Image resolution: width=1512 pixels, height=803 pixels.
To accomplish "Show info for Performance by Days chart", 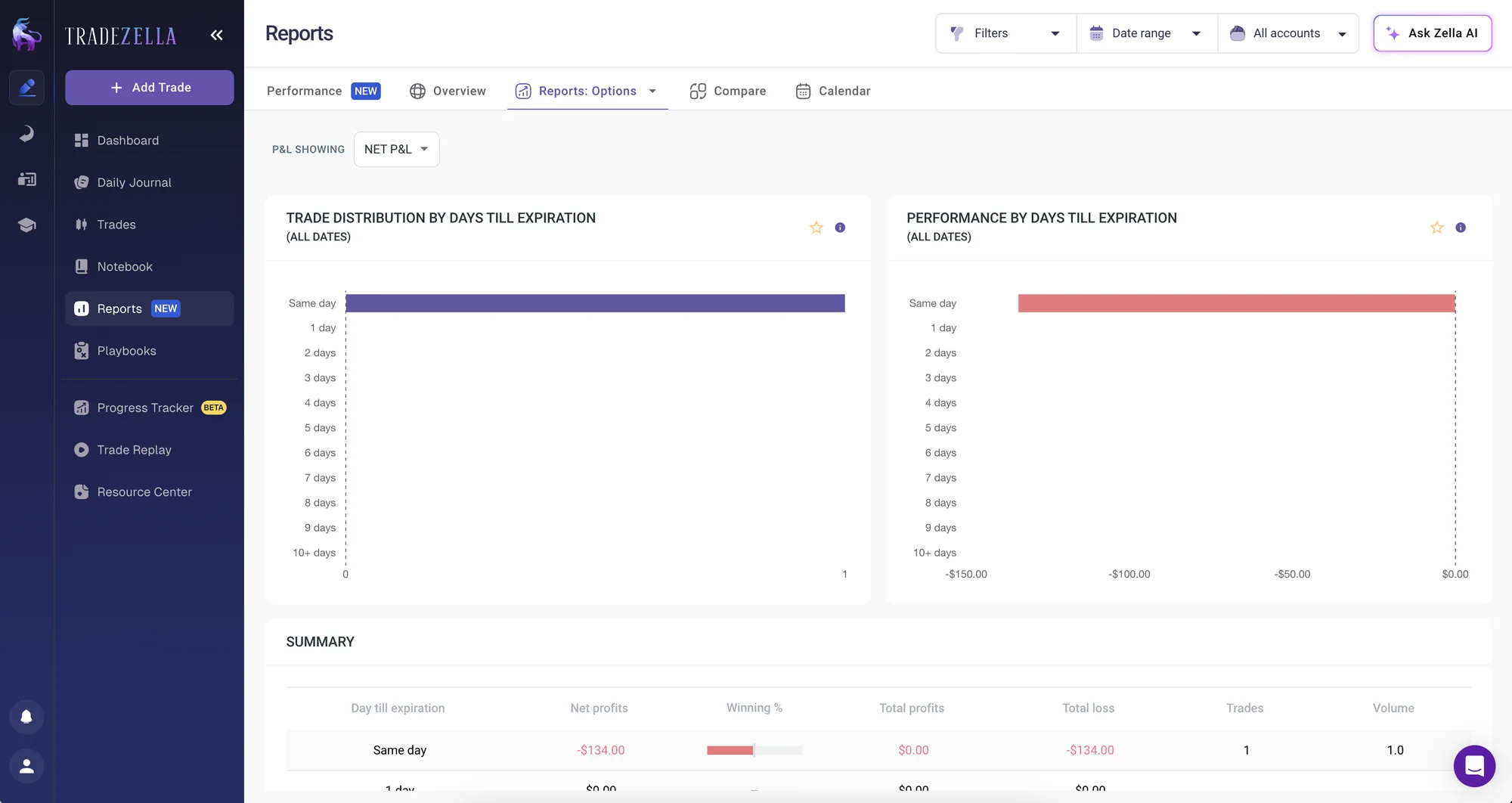I will (1461, 228).
